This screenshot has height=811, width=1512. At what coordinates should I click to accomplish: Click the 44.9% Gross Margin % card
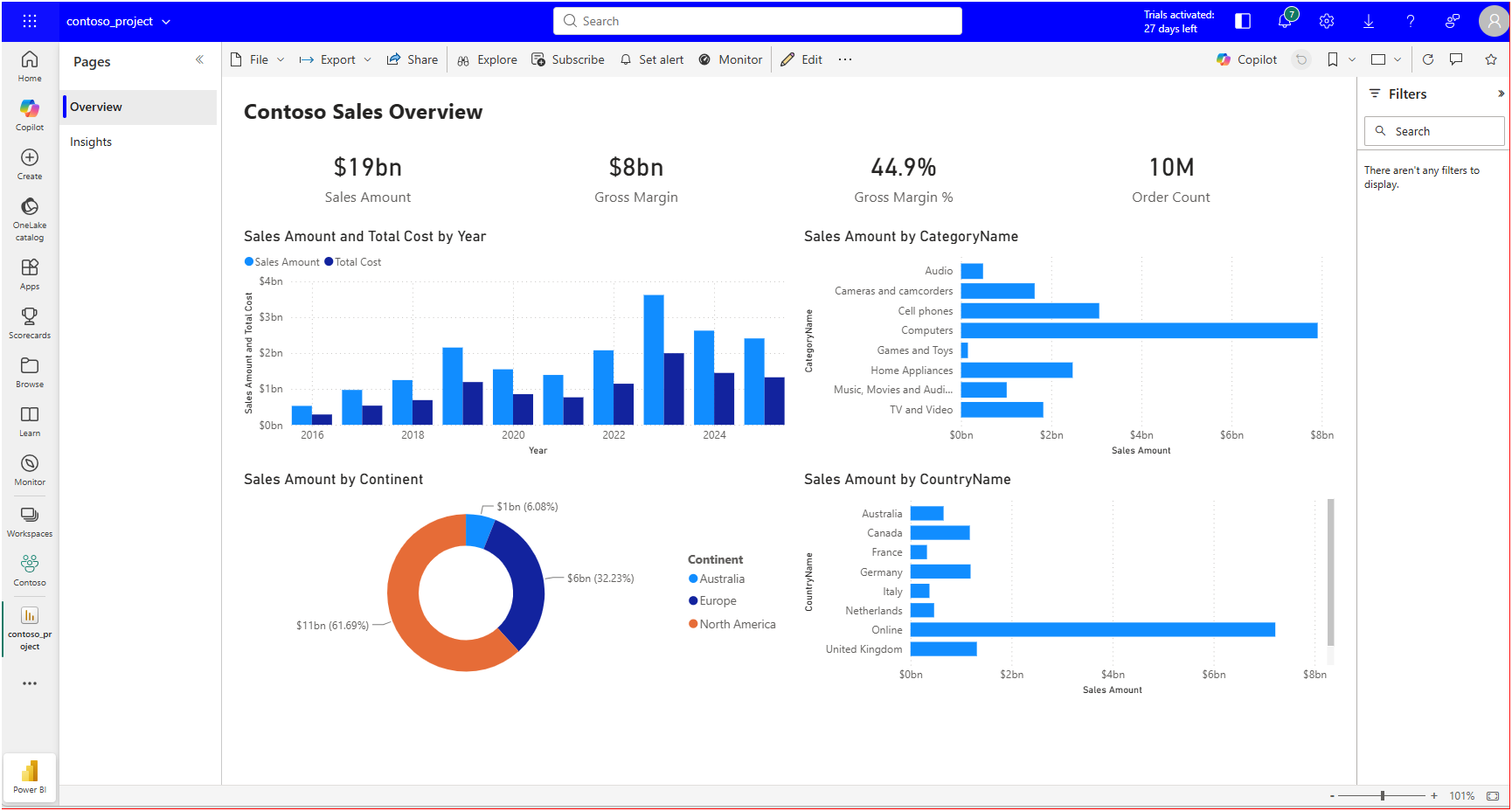pyautogui.click(x=904, y=180)
